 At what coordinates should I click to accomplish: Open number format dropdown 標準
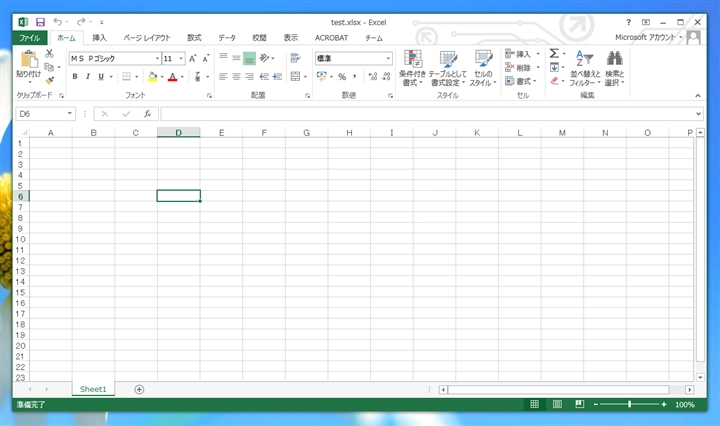click(388, 58)
